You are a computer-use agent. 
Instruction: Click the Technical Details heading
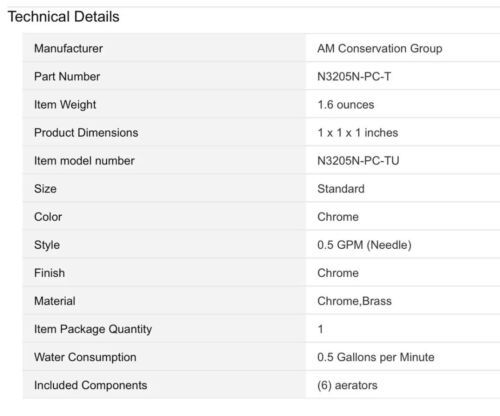[x=63, y=17]
